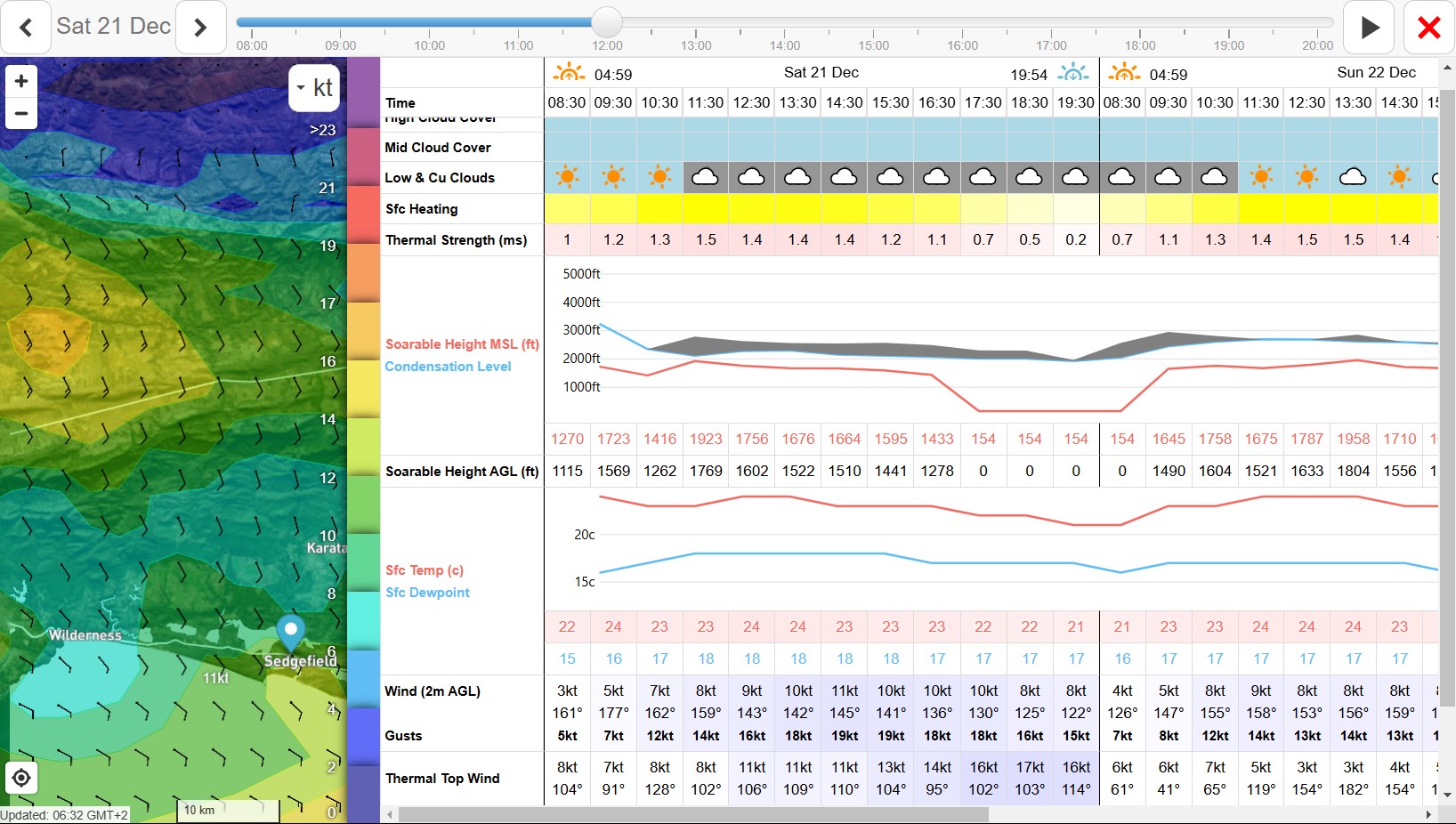Click the vertical scrollbar thumb of table

(1447, 398)
